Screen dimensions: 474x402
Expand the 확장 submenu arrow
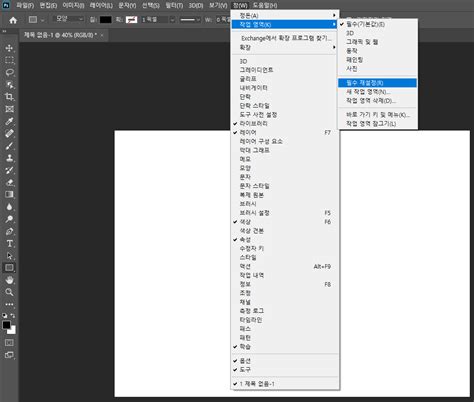pyautogui.click(x=334, y=47)
